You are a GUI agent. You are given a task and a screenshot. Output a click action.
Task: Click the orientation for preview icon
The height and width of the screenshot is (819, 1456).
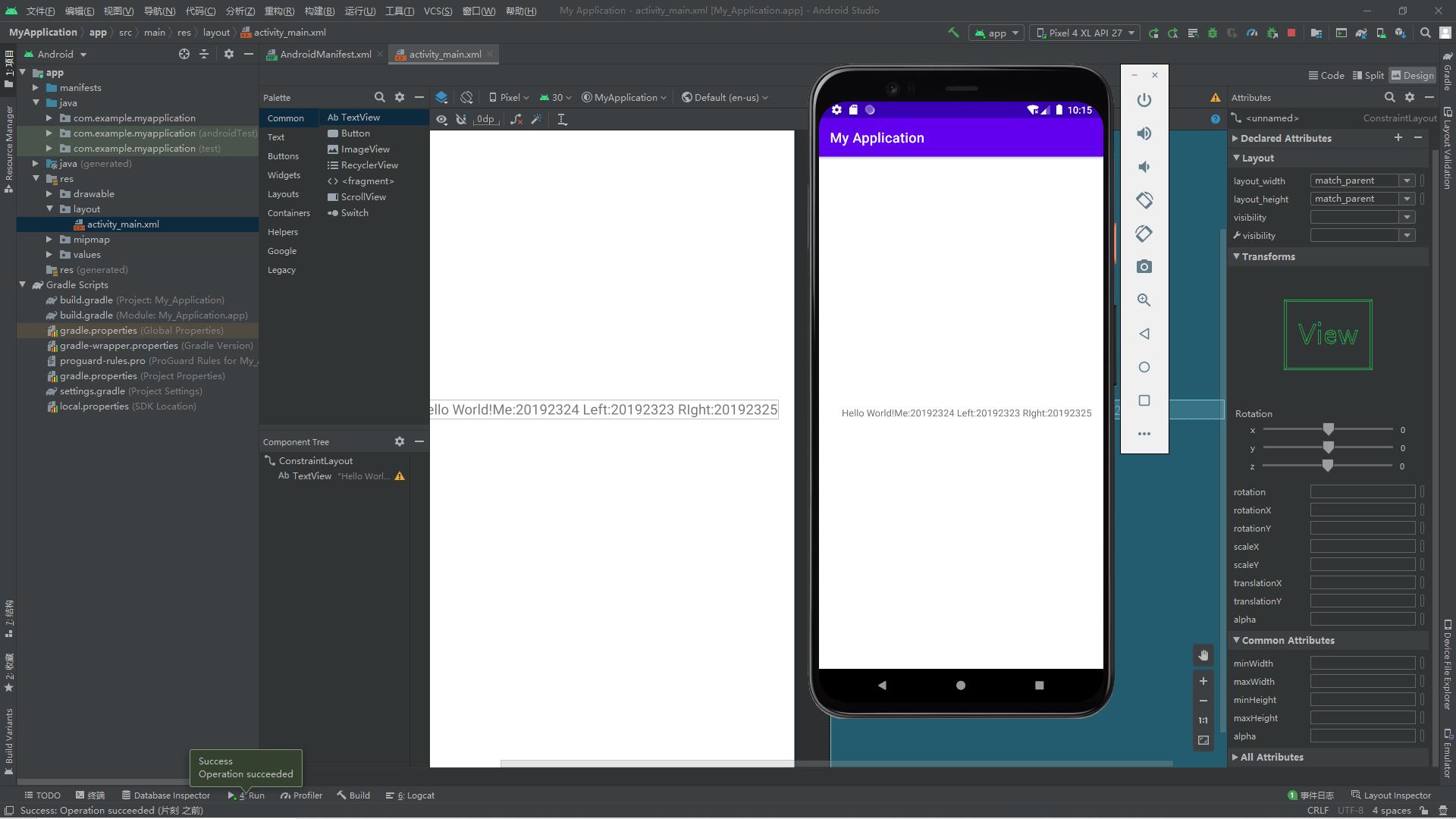[x=466, y=97]
